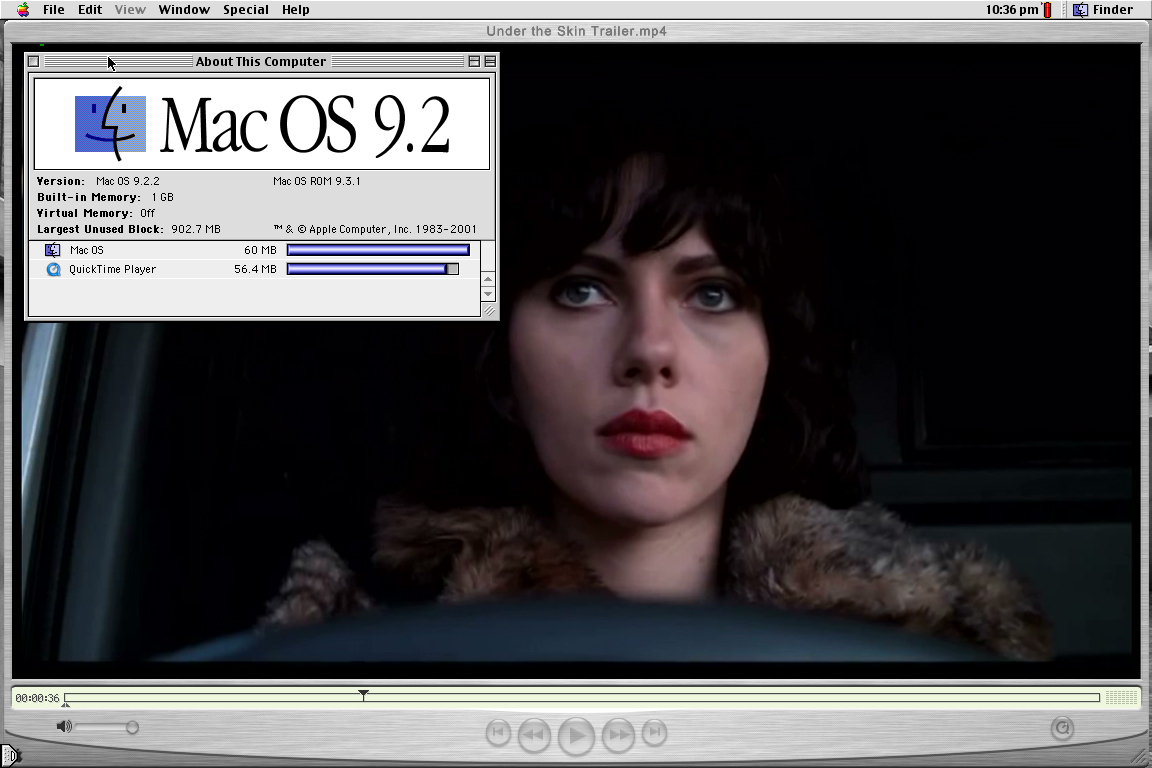Viewport: 1152px width, 768px height.
Task: Zoom the About This Computer window
Action: point(474,62)
